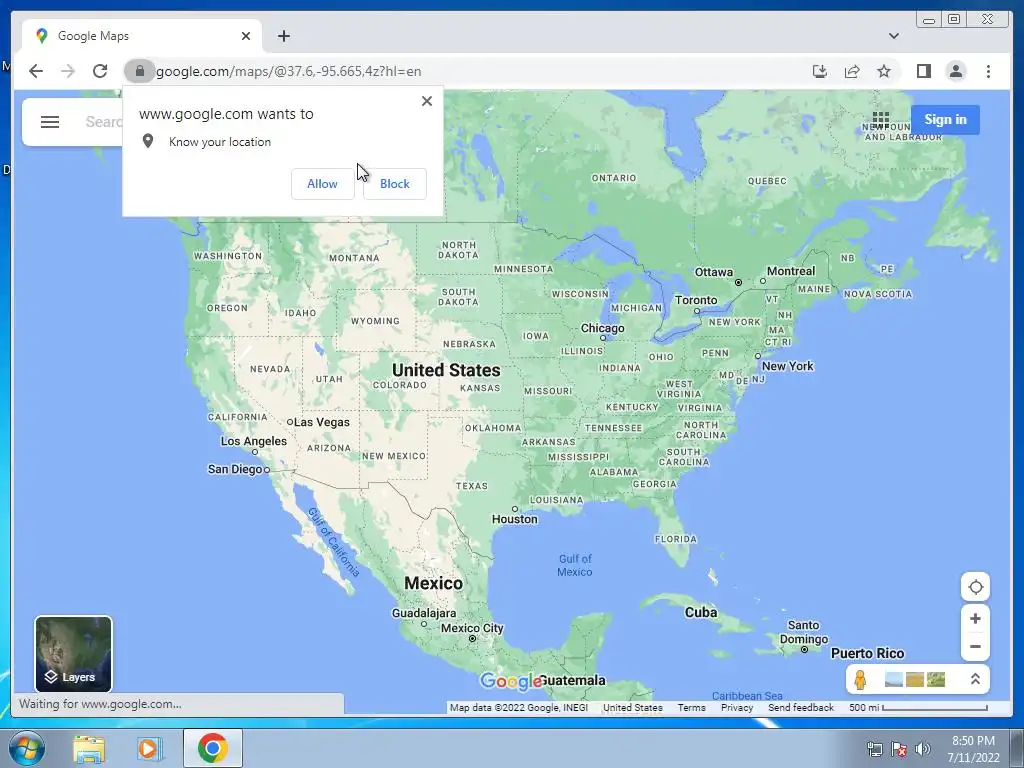Open the Privacy link

[737, 707]
